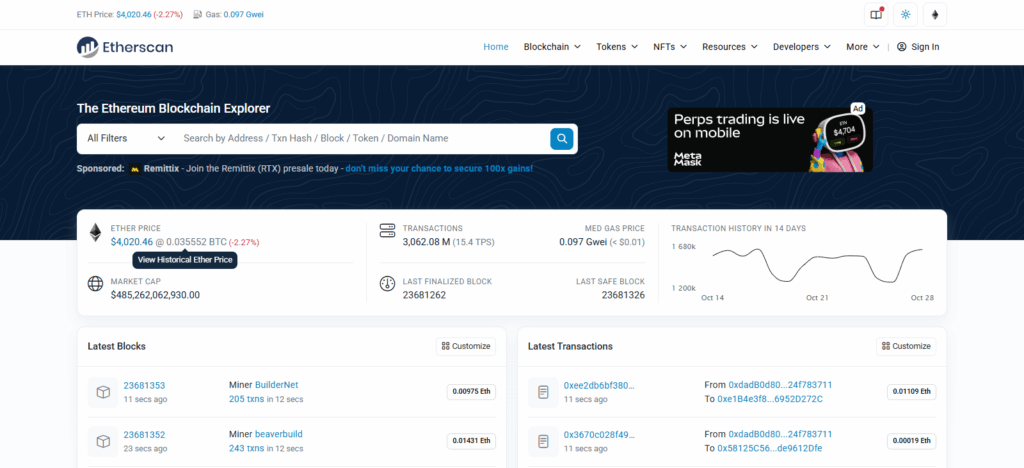Toggle the light/dark theme sun icon

[x=906, y=15]
